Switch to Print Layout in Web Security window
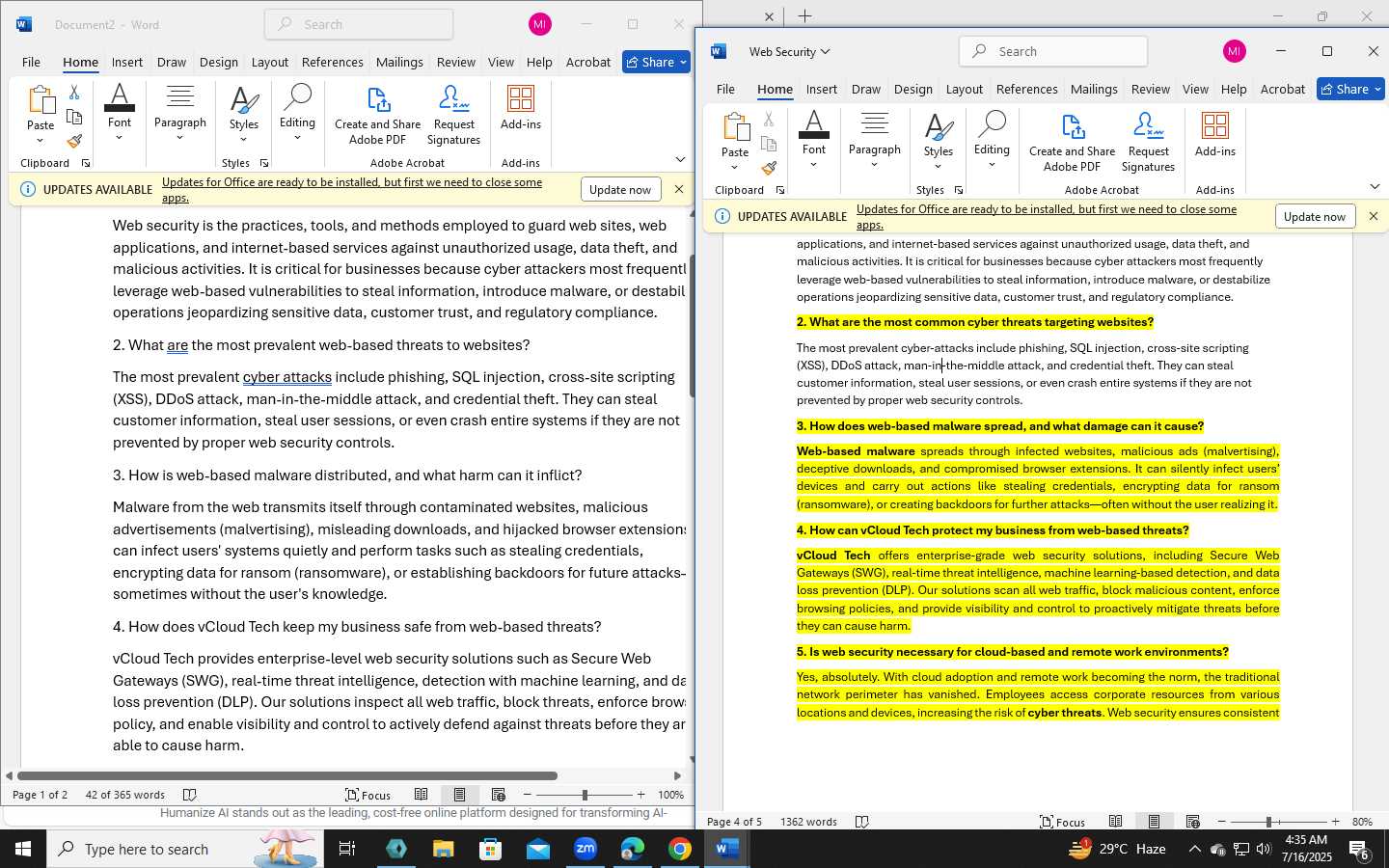Image resolution: width=1389 pixels, height=868 pixels. (x=1154, y=822)
